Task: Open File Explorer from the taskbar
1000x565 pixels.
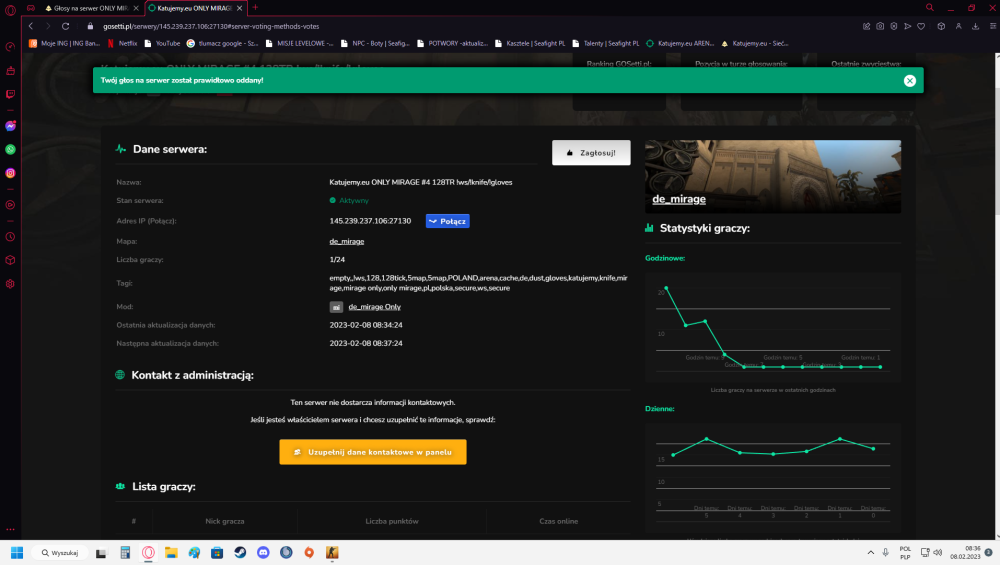Action: pos(171,552)
